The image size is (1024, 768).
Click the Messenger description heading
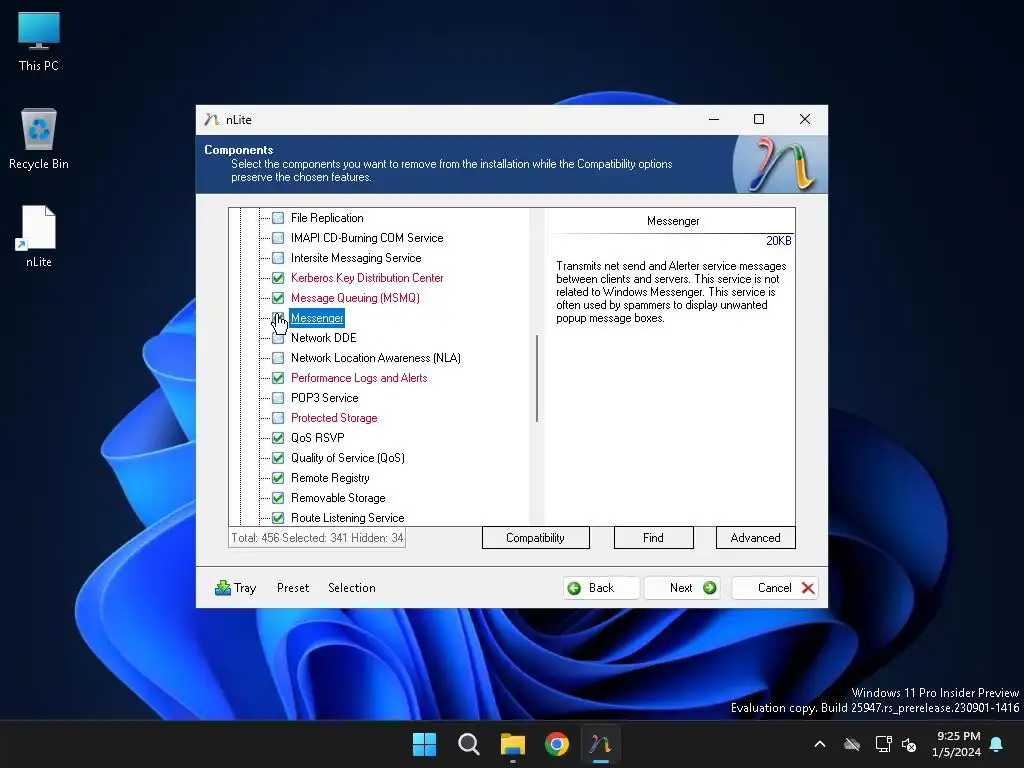tap(673, 221)
